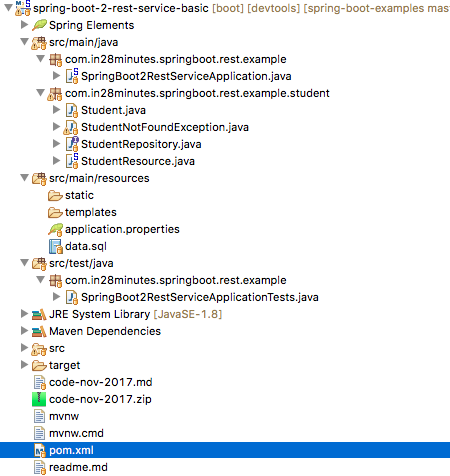Select the templates folder label

pos(91,212)
